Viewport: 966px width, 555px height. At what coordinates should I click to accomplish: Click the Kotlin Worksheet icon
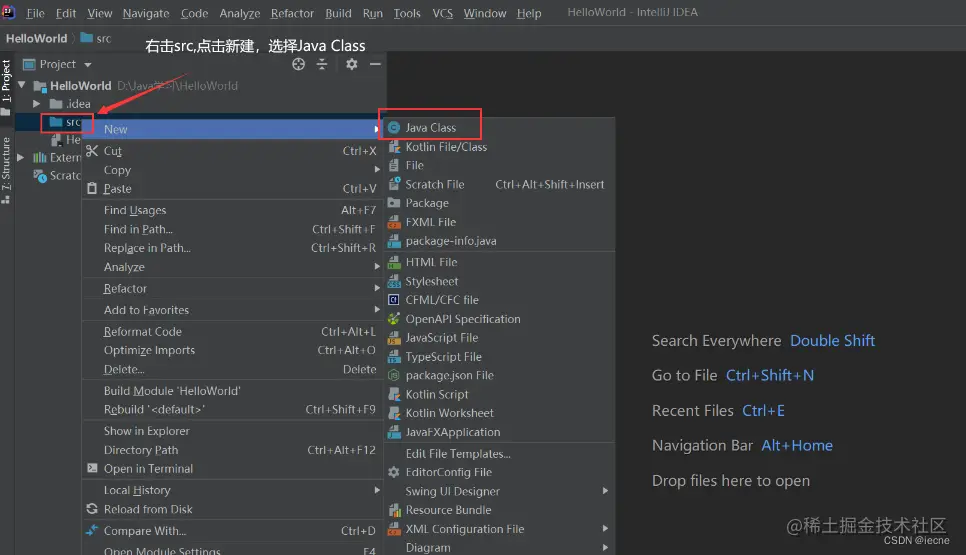click(394, 413)
